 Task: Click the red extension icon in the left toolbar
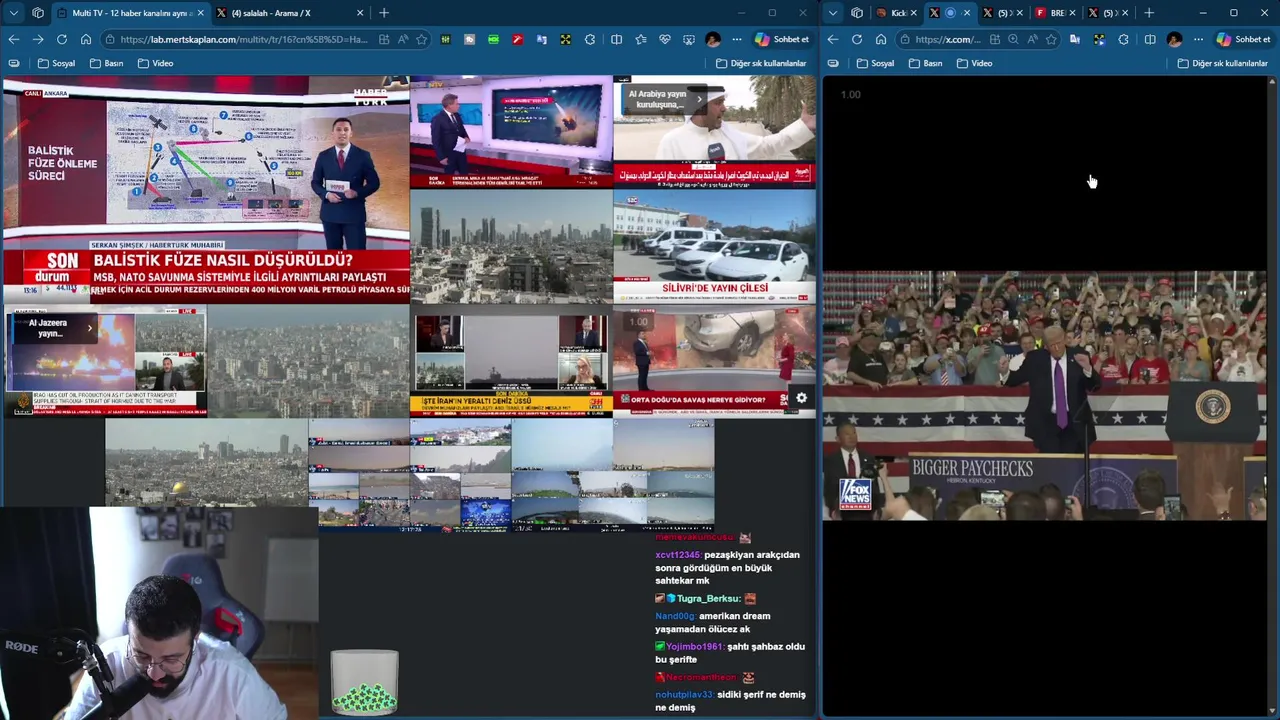[x=517, y=39]
